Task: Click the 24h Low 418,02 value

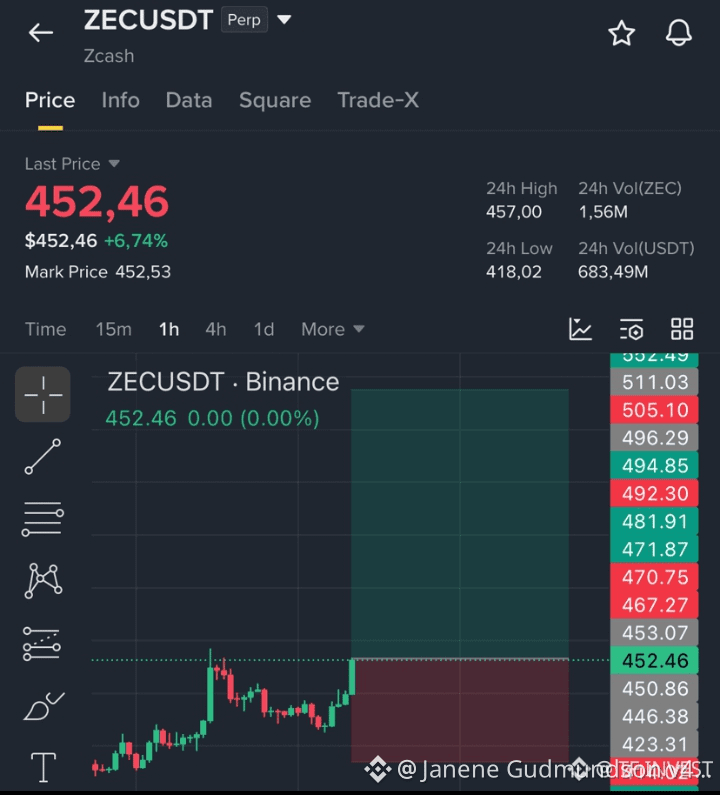Action: 514,272
